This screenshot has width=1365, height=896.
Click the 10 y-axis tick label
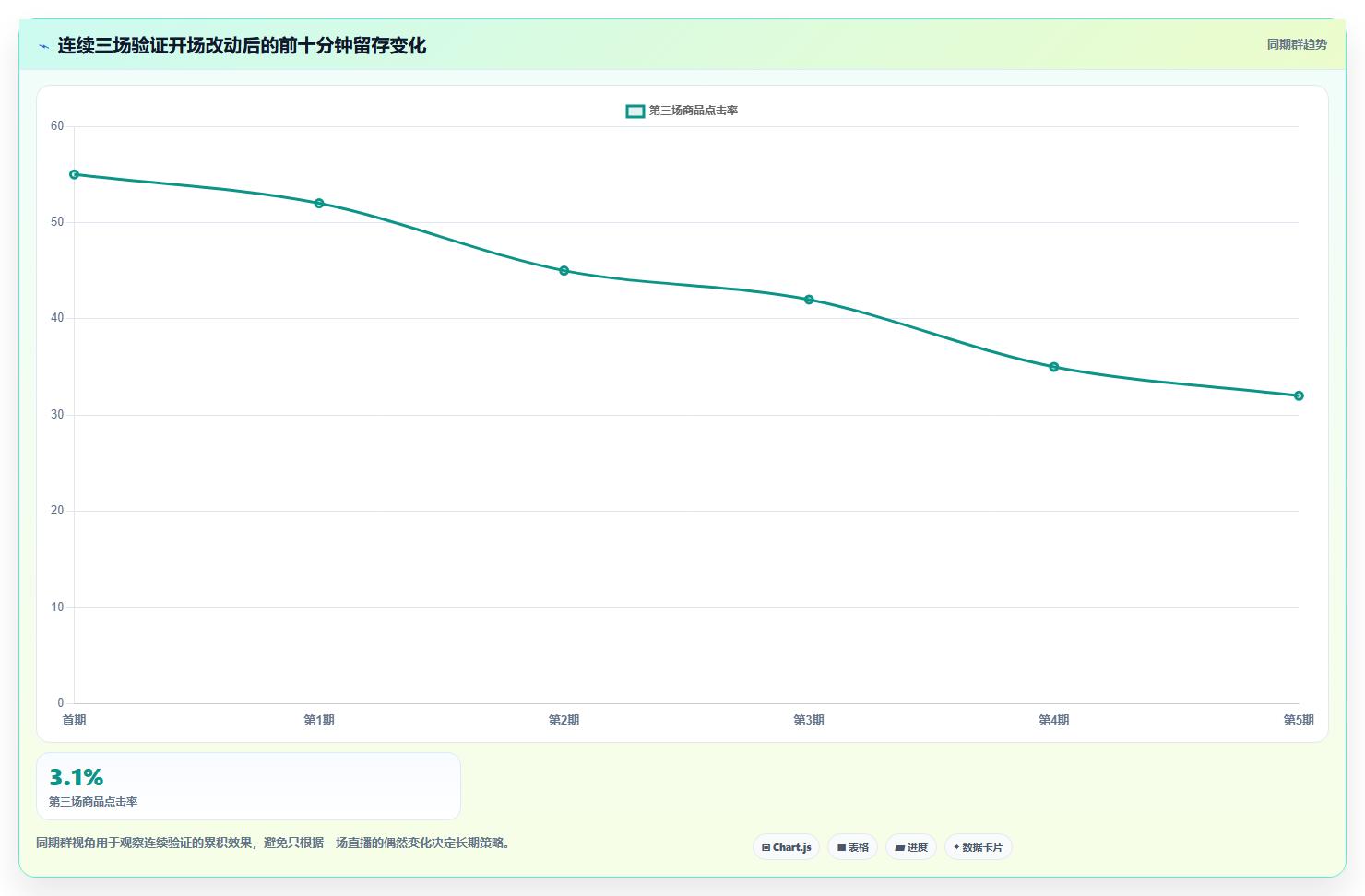click(x=57, y=607)
